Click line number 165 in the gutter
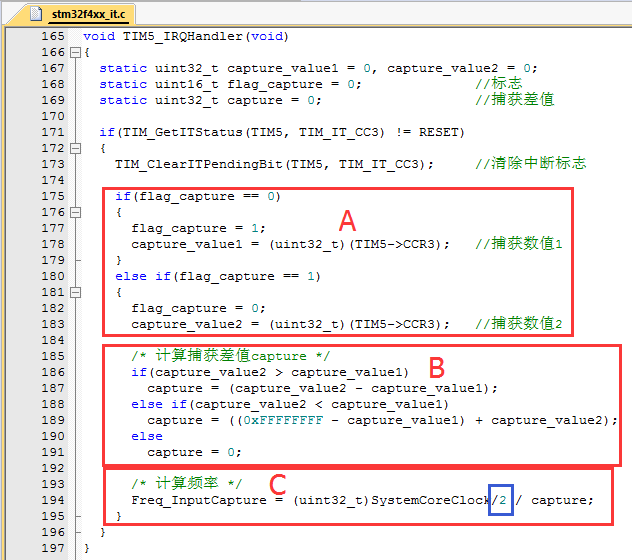632x560 pixels. point(53,36)
